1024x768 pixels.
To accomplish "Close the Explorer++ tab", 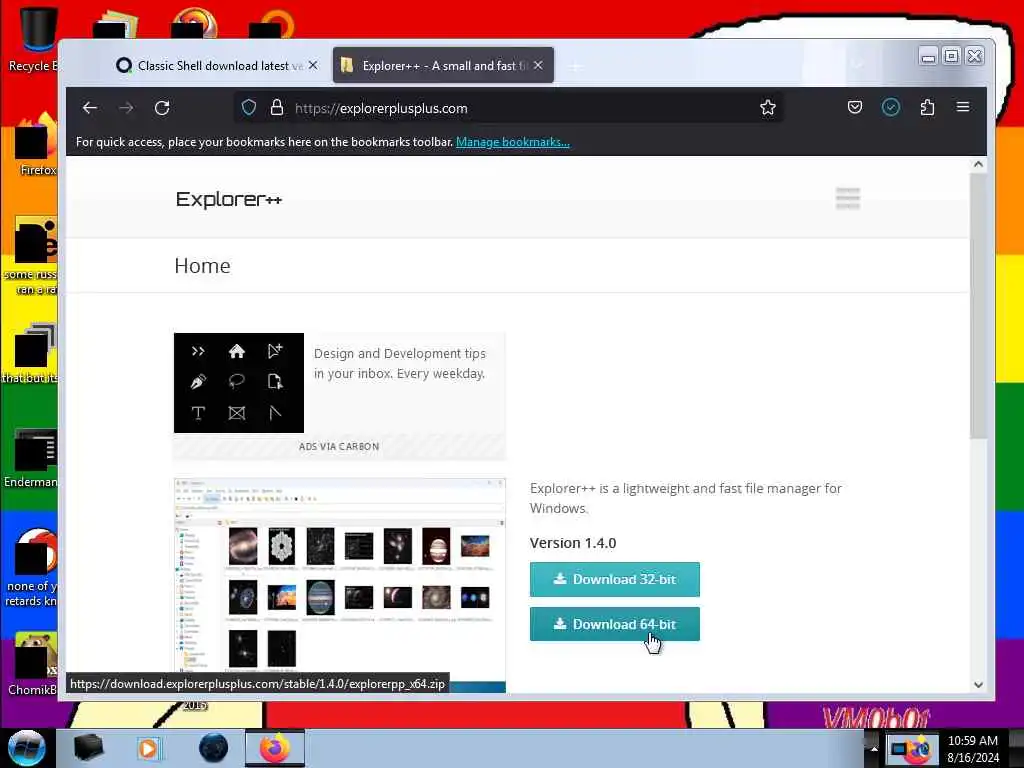I will [538, 65].
